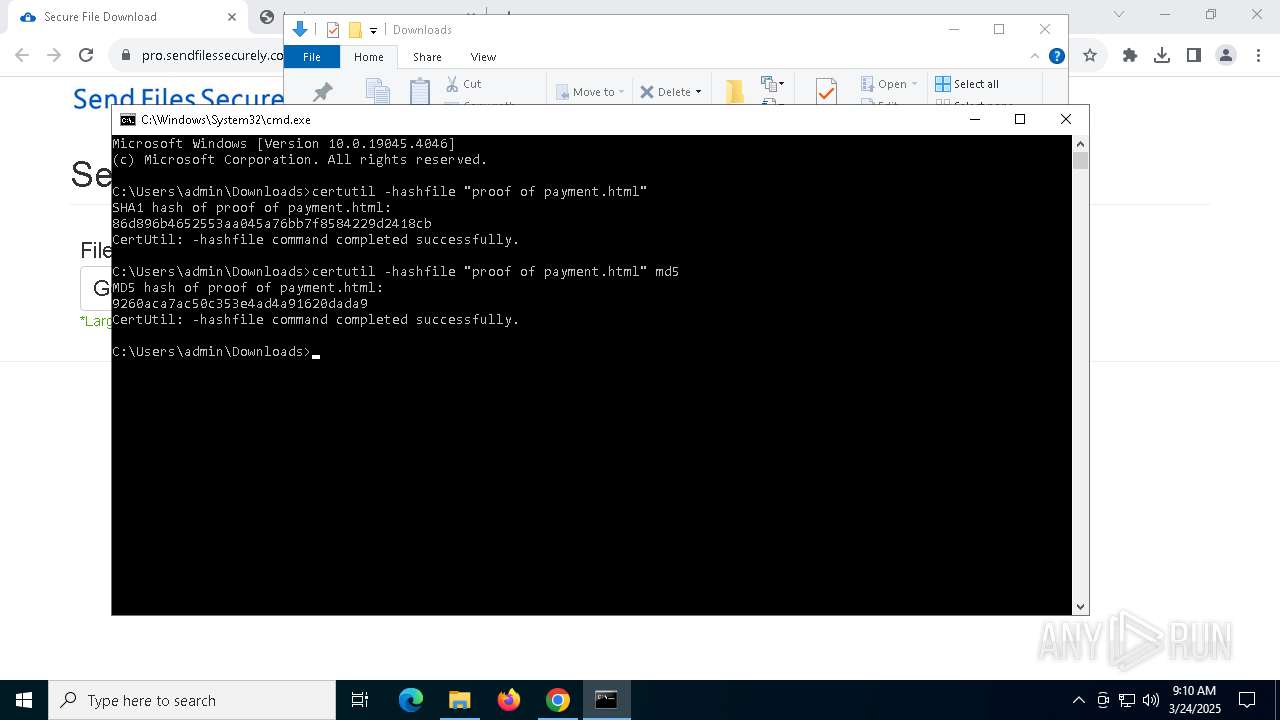1280x720 pixels.
Task: Click the SHA1 hash value line in cmd
Action: coord(272,224)
